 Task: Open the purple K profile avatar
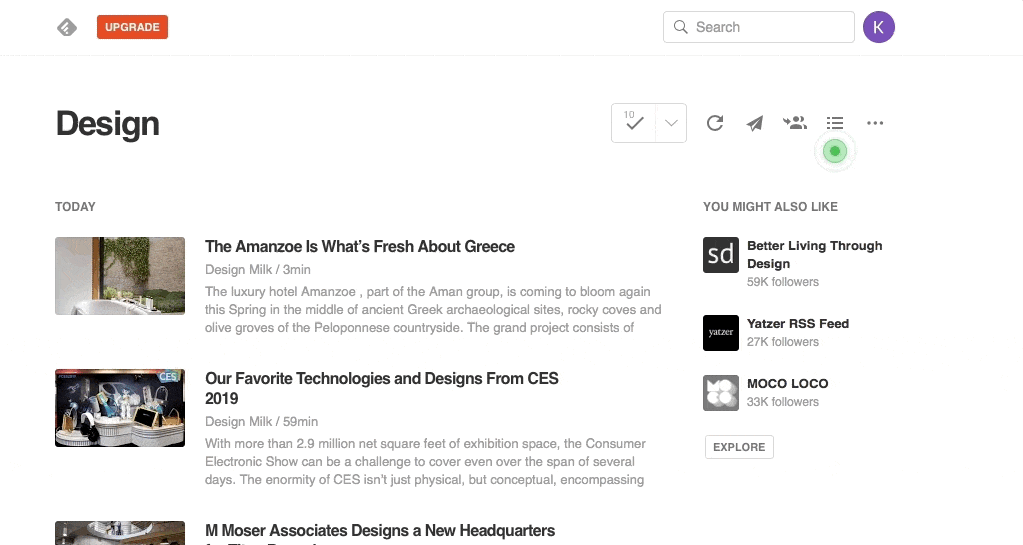879,27
